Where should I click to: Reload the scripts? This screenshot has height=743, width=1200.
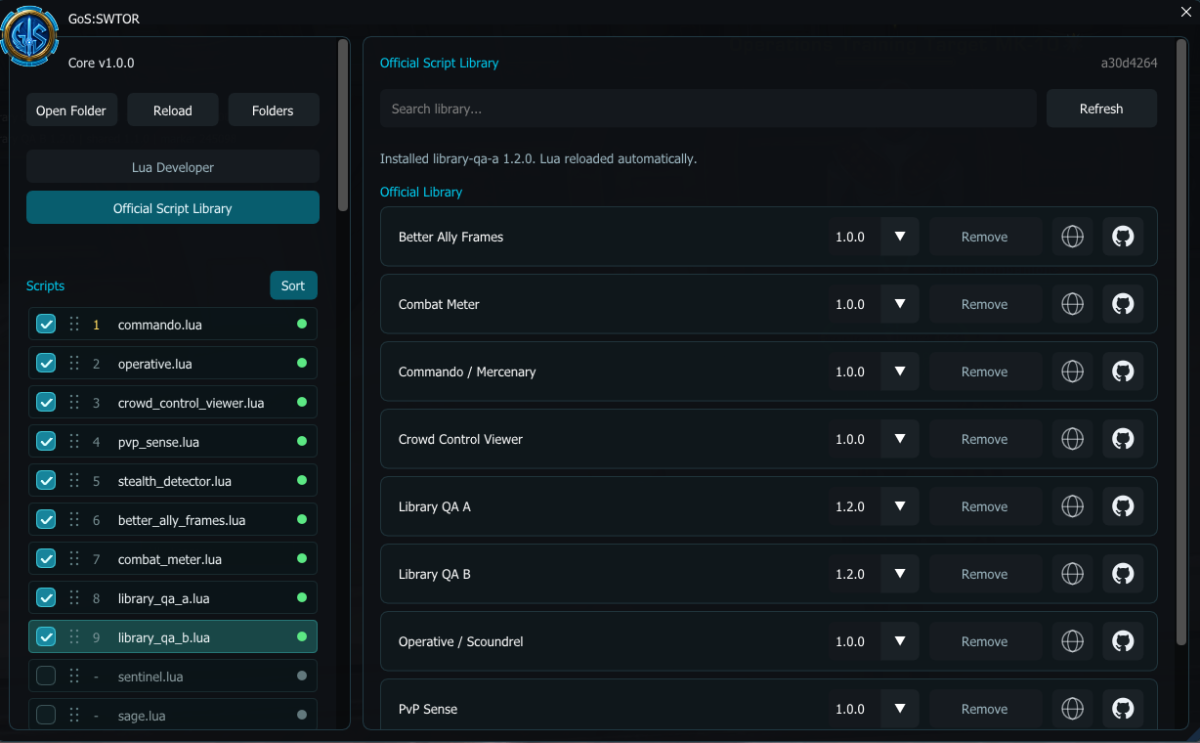[173, 110]
